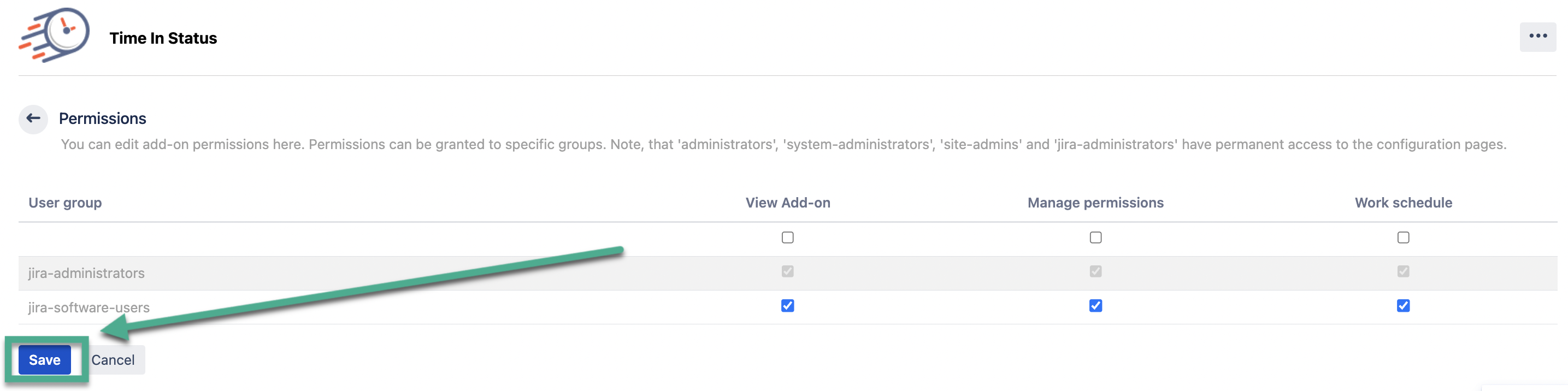Check View Add-on box in the blank top row
This screenshot has width=1568, height=391.
click(x=787, y=237)
